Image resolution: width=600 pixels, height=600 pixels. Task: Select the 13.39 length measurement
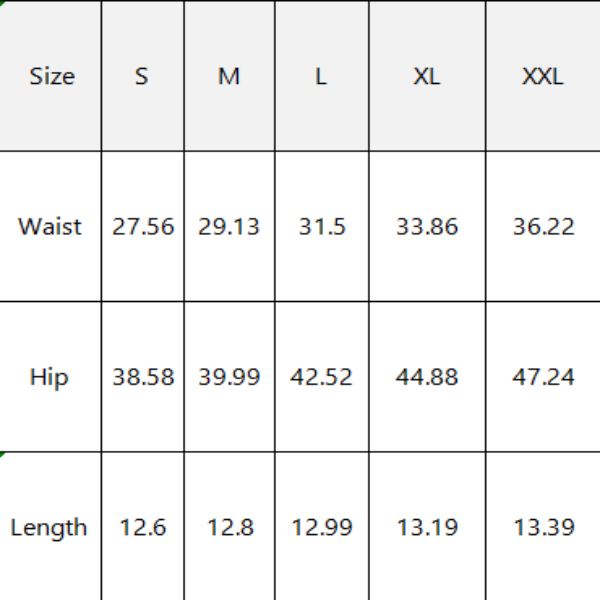point(543,527)
